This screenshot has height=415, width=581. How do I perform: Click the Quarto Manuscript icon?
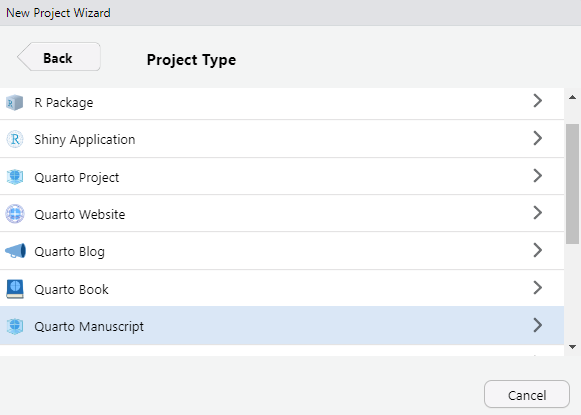point(15,326)
